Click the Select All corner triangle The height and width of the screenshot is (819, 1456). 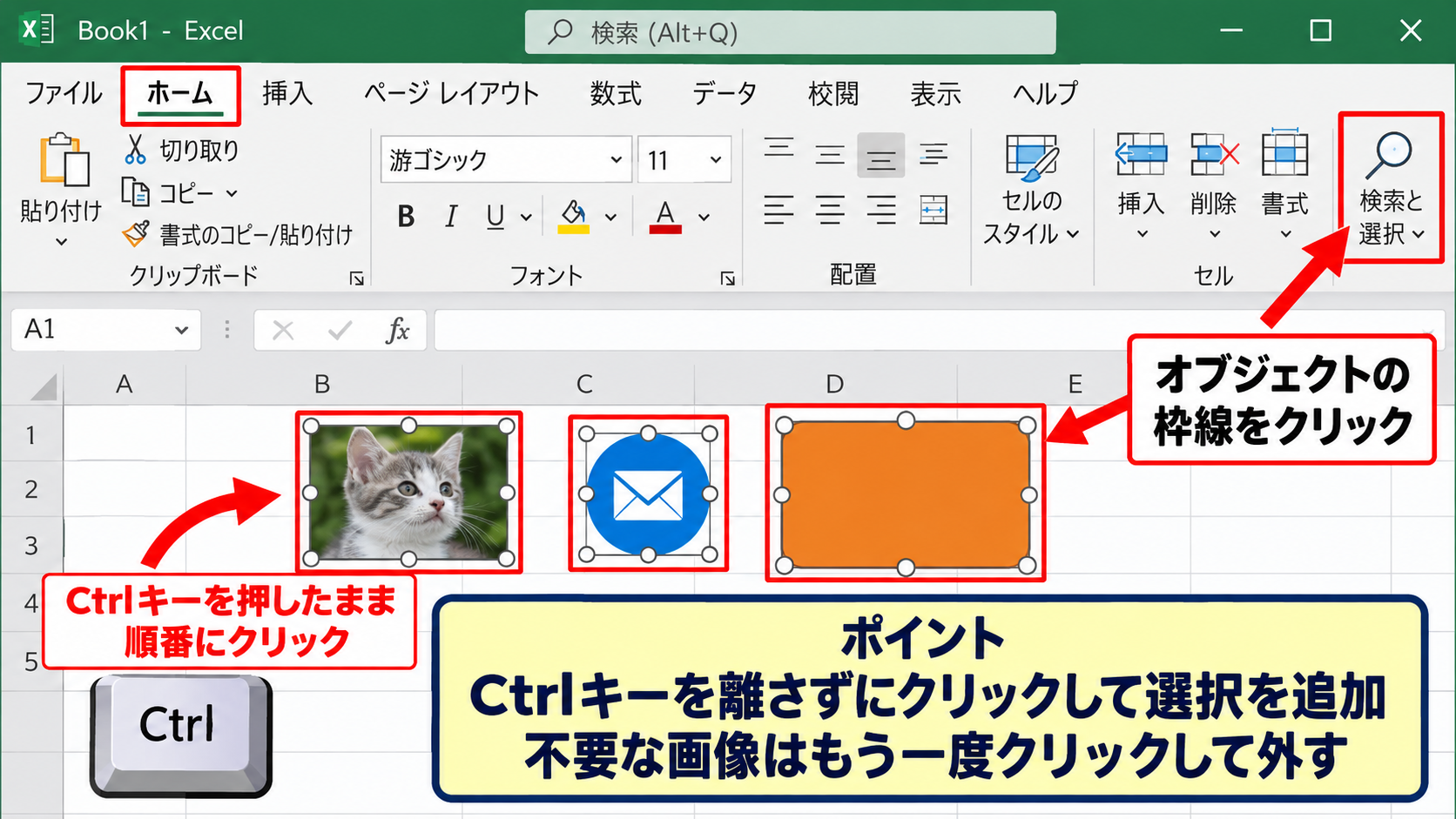point(43,387)
